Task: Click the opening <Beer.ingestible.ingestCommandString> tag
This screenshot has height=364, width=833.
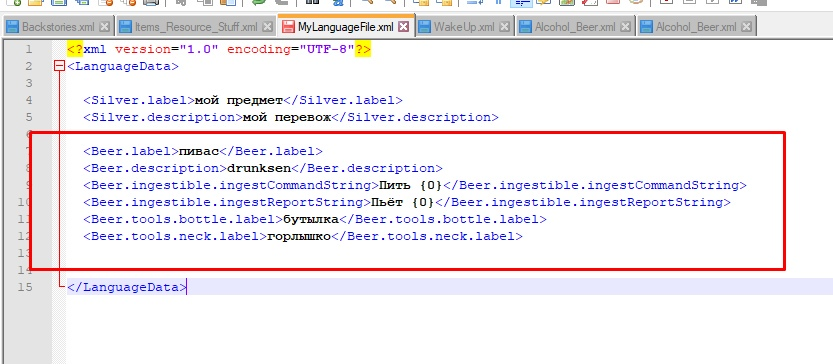Action: [x=231, y=185]
